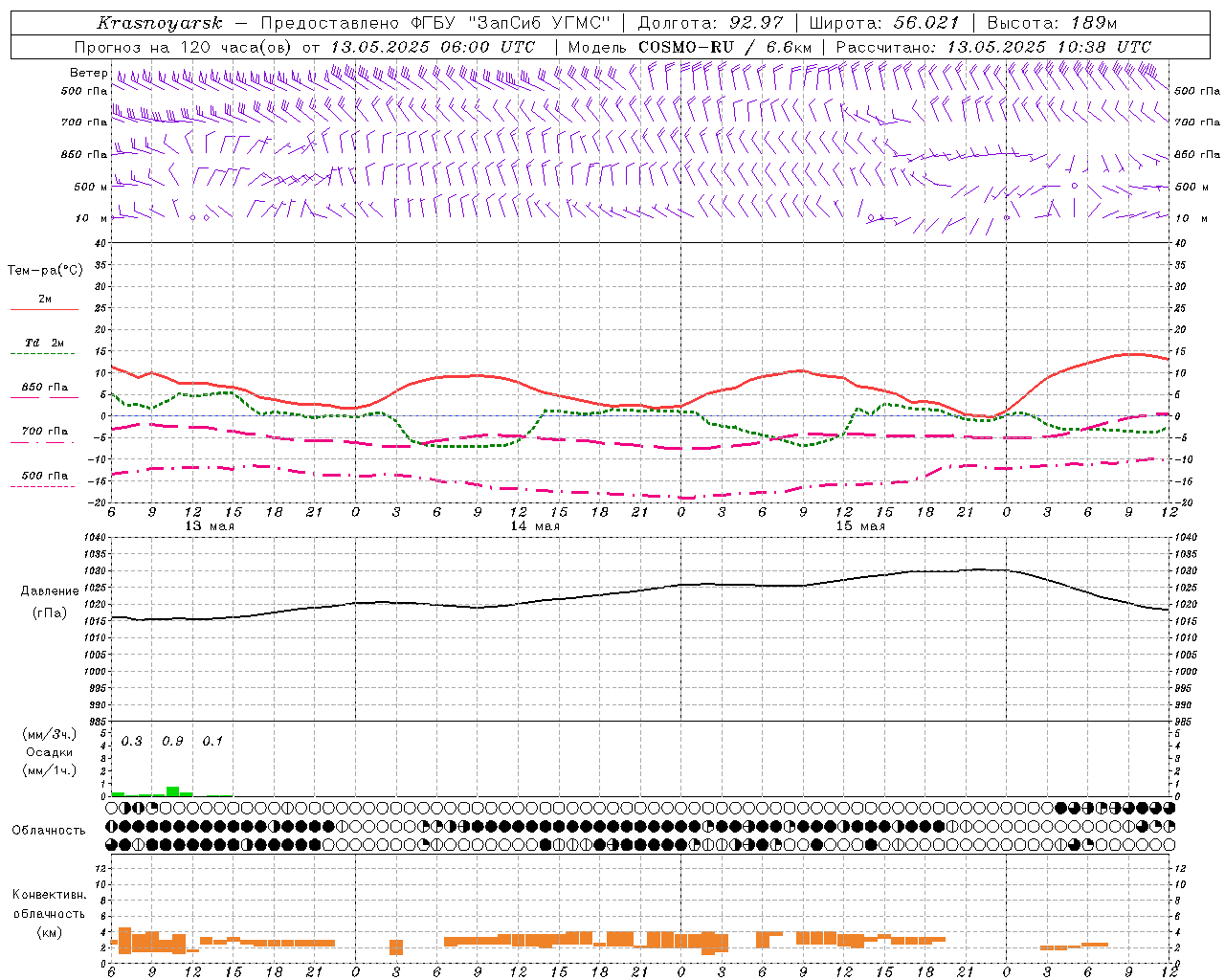Click the Облачность cloud cover row label
The image size is (1225, 980).
49,831
